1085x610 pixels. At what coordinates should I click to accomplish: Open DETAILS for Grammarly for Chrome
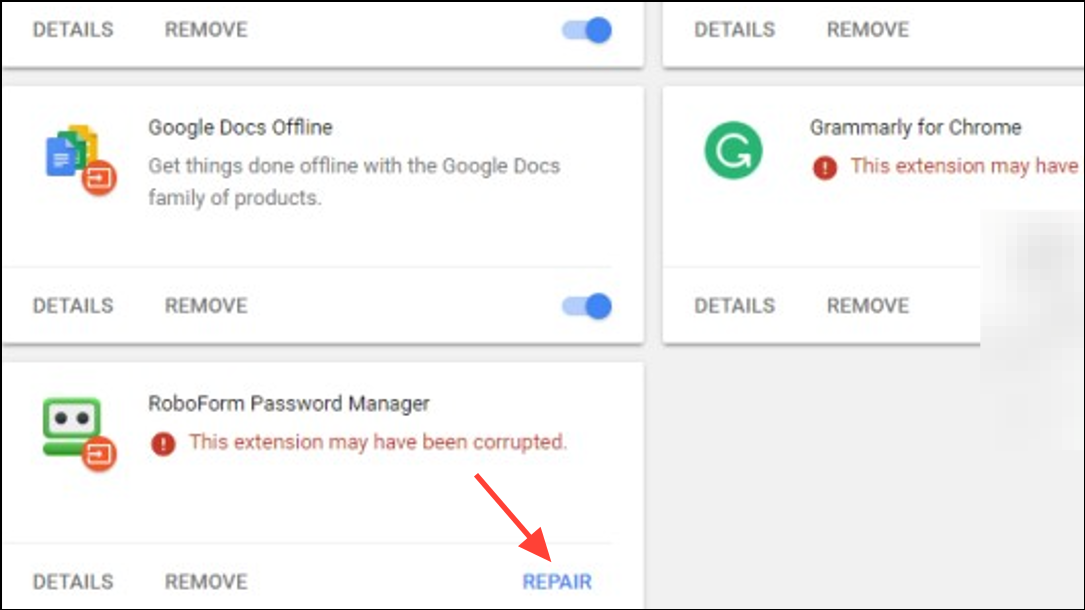point(734,306)
